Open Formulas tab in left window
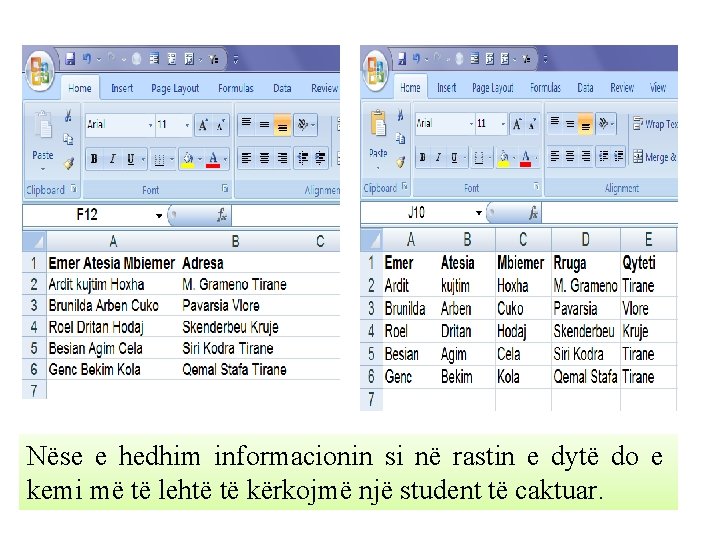The image size is (720, 540). [x=236, y=88]
